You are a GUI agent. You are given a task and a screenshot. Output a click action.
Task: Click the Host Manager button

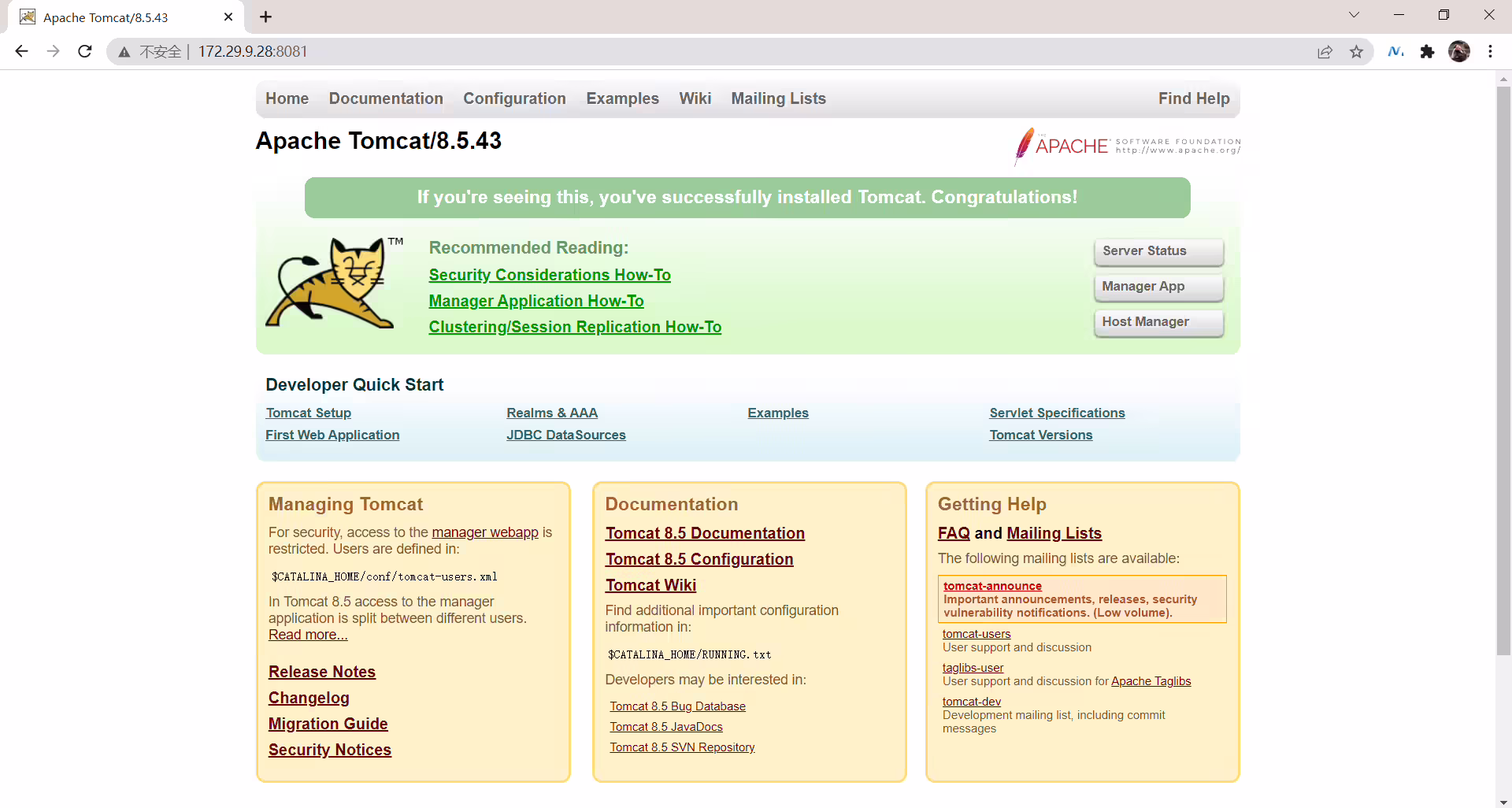pyautogui.click(x=1158, y=322)
